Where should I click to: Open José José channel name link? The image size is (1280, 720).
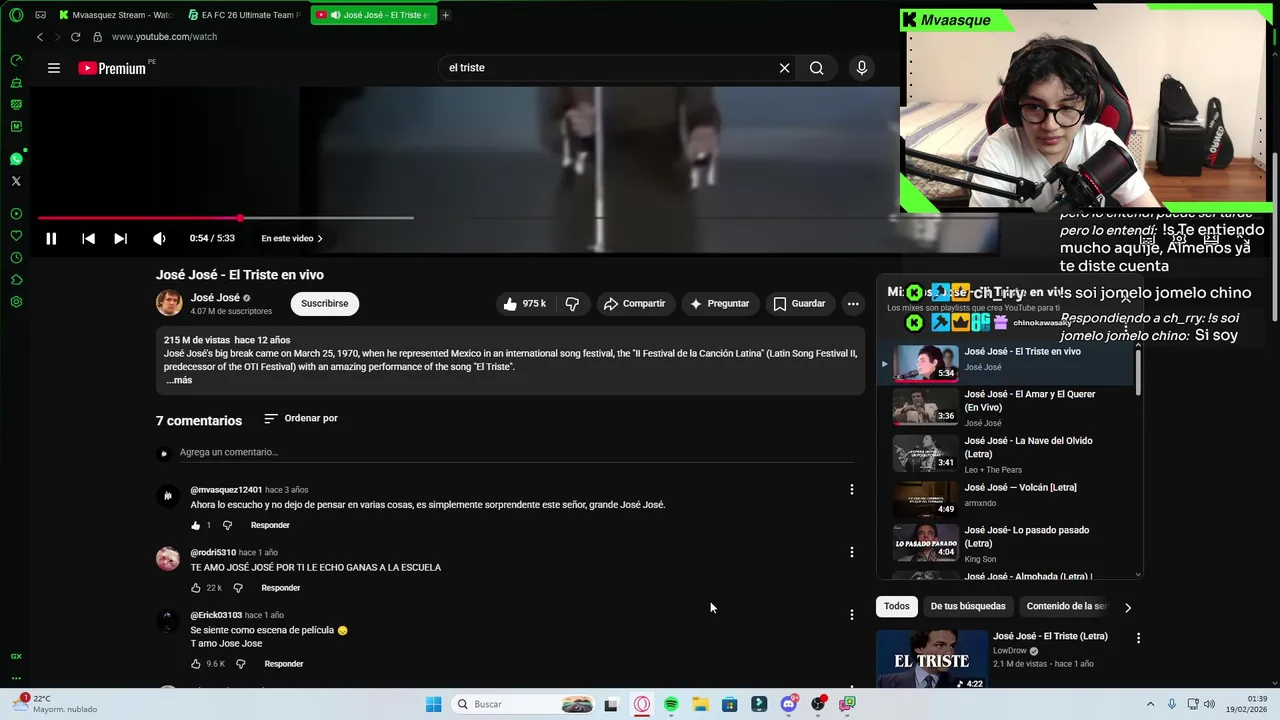[215, 298]
